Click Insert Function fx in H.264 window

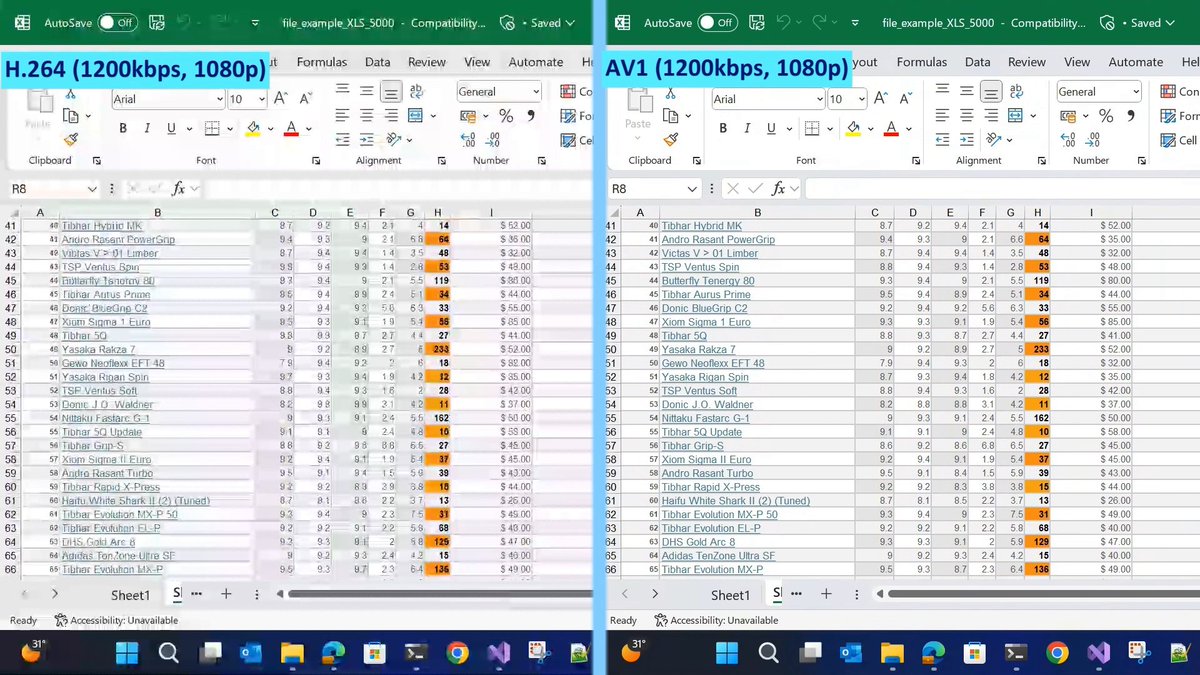(179, 188)
